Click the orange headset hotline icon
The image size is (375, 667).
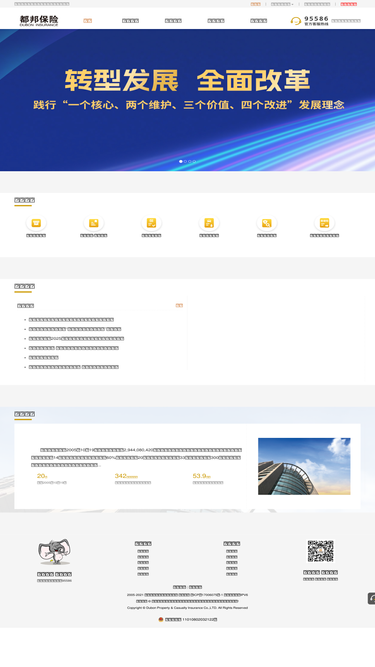pyautogui.click(x=295, y=21)
